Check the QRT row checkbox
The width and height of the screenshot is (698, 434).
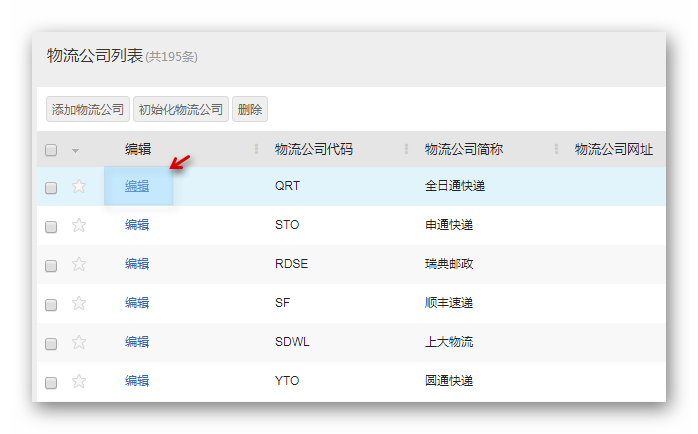(x=51, y=188)
